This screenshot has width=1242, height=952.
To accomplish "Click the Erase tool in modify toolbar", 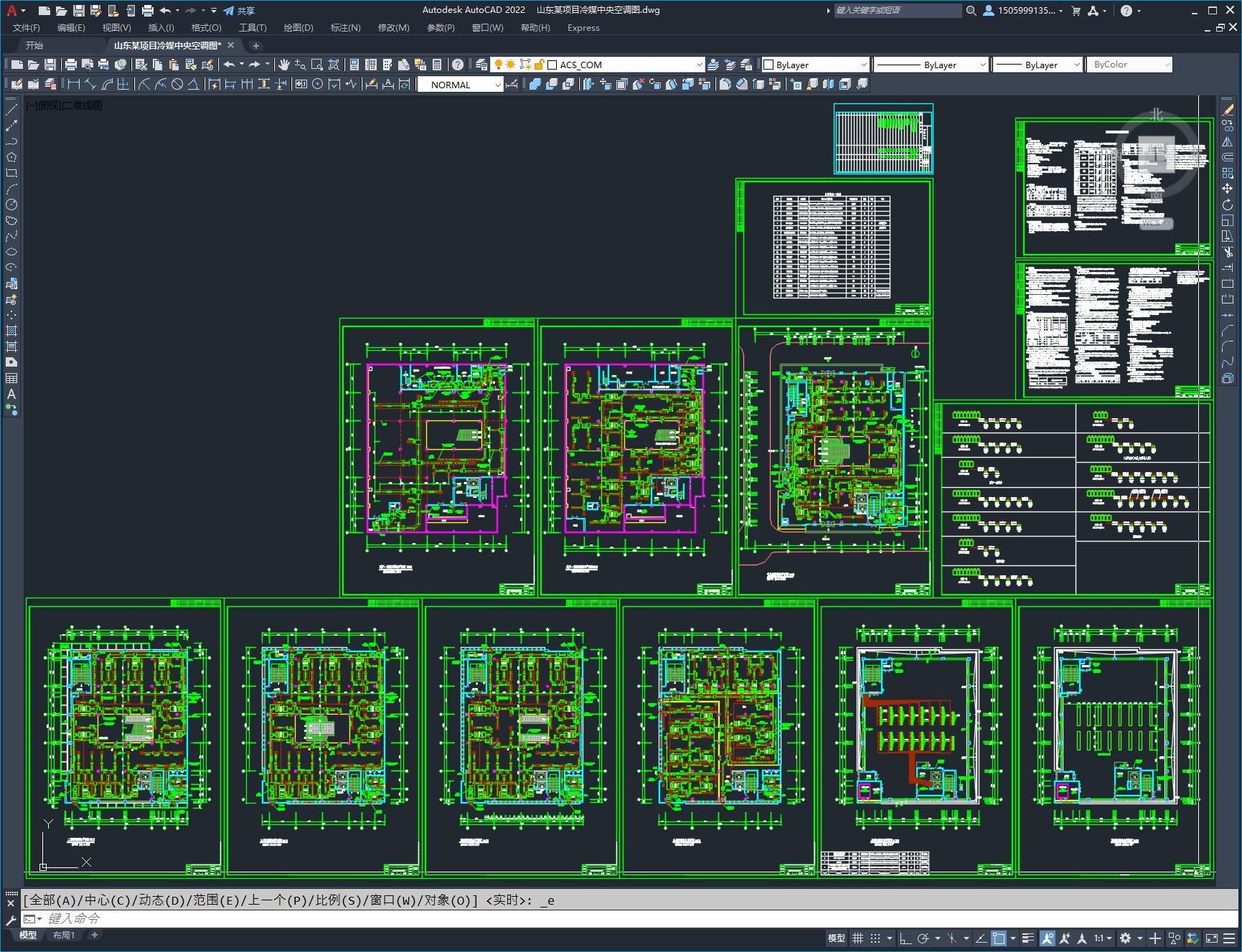I will 1228,110.
